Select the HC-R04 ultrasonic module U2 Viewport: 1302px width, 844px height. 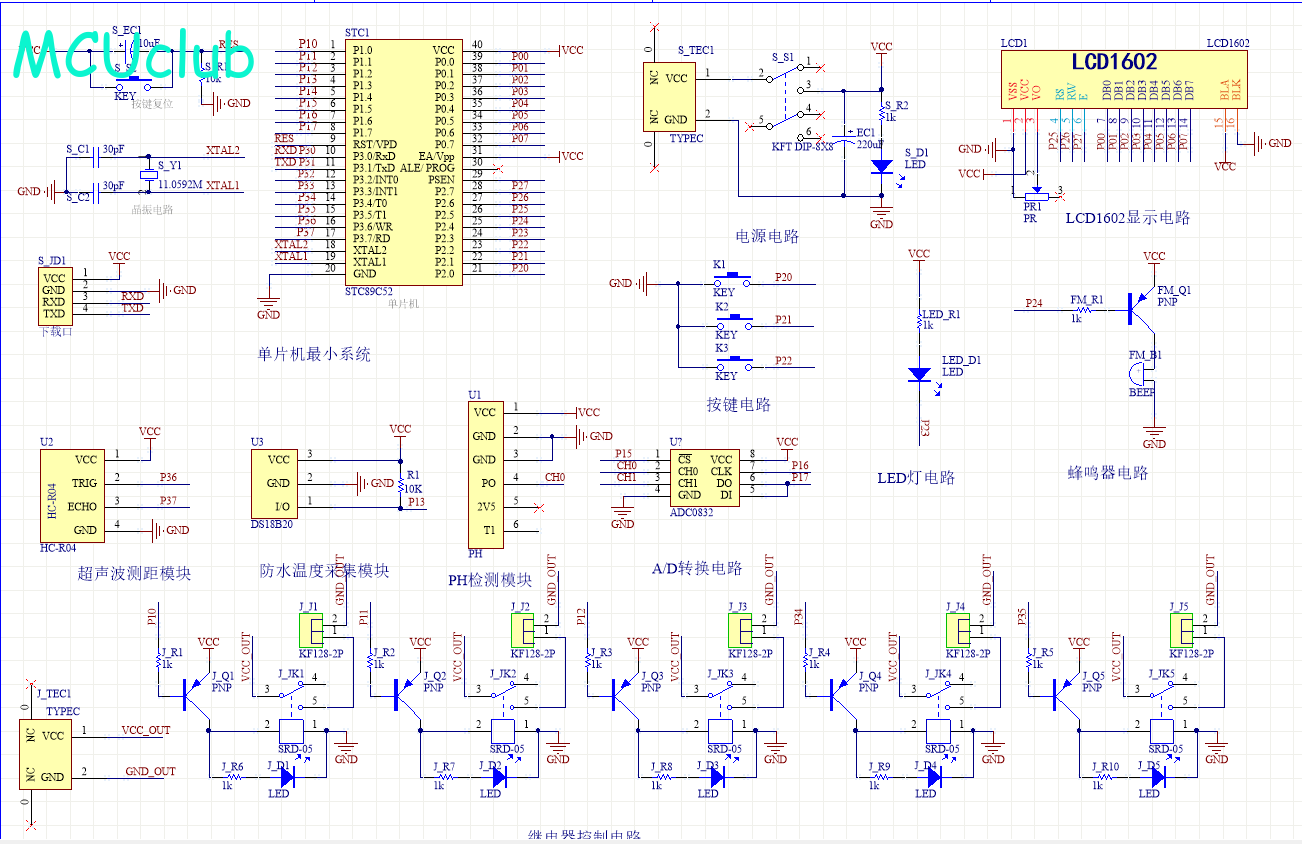point(70,495)
